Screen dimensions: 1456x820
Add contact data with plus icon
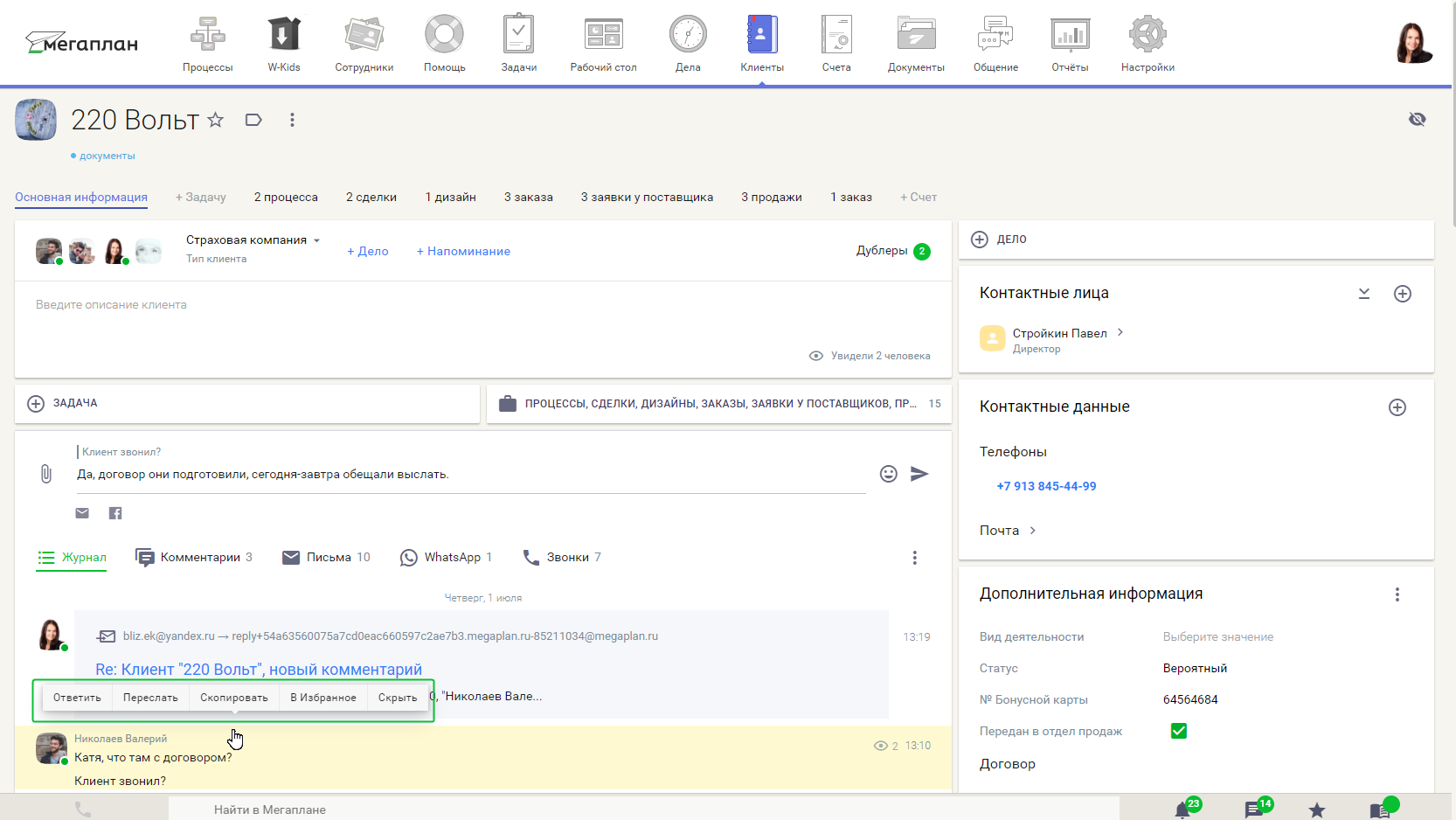tap(1397, 407)
